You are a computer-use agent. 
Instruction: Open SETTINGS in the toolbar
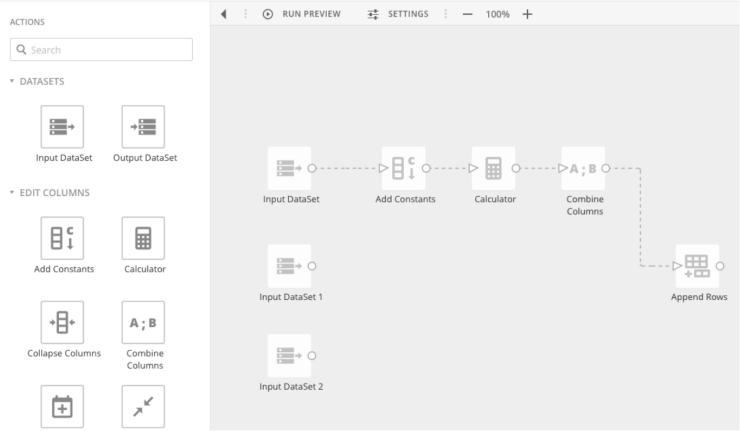click(x=398, y=14)
